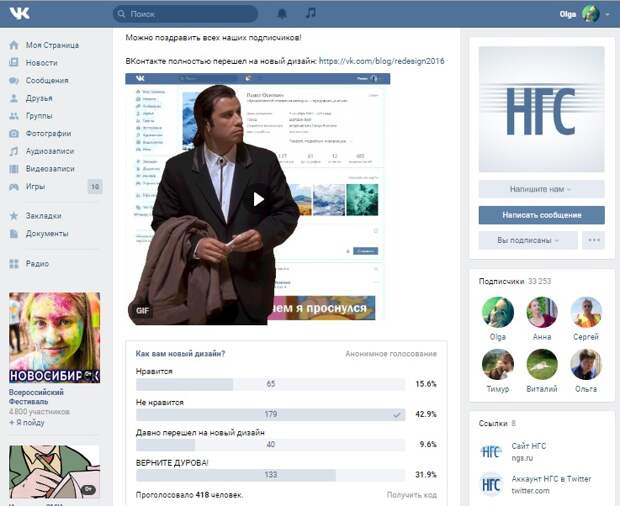Click the 4 800 участников text
620x506 pixels.
pos(39,412)
